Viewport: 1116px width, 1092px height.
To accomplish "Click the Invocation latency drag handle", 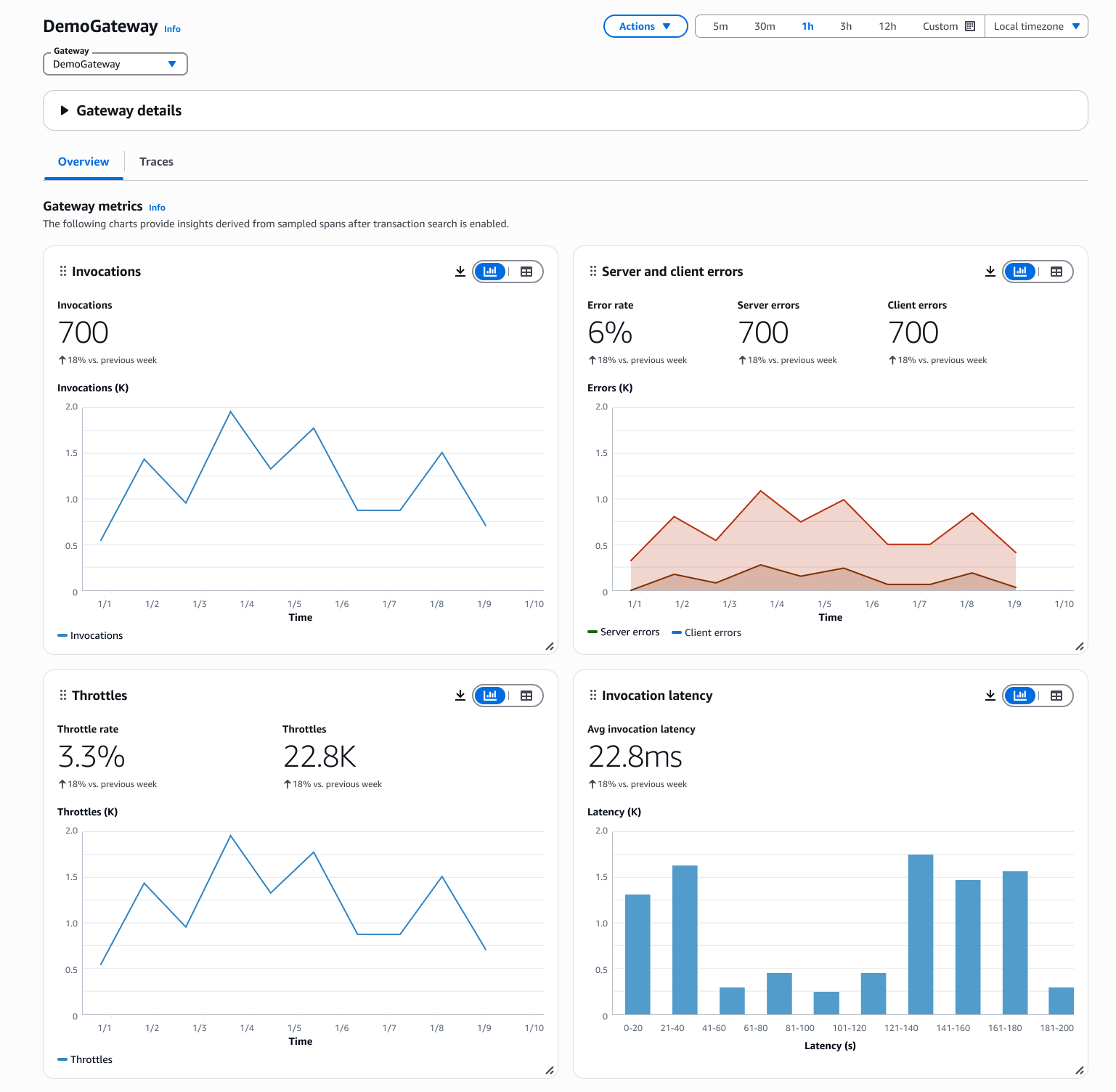I will (x=593, y=696).
